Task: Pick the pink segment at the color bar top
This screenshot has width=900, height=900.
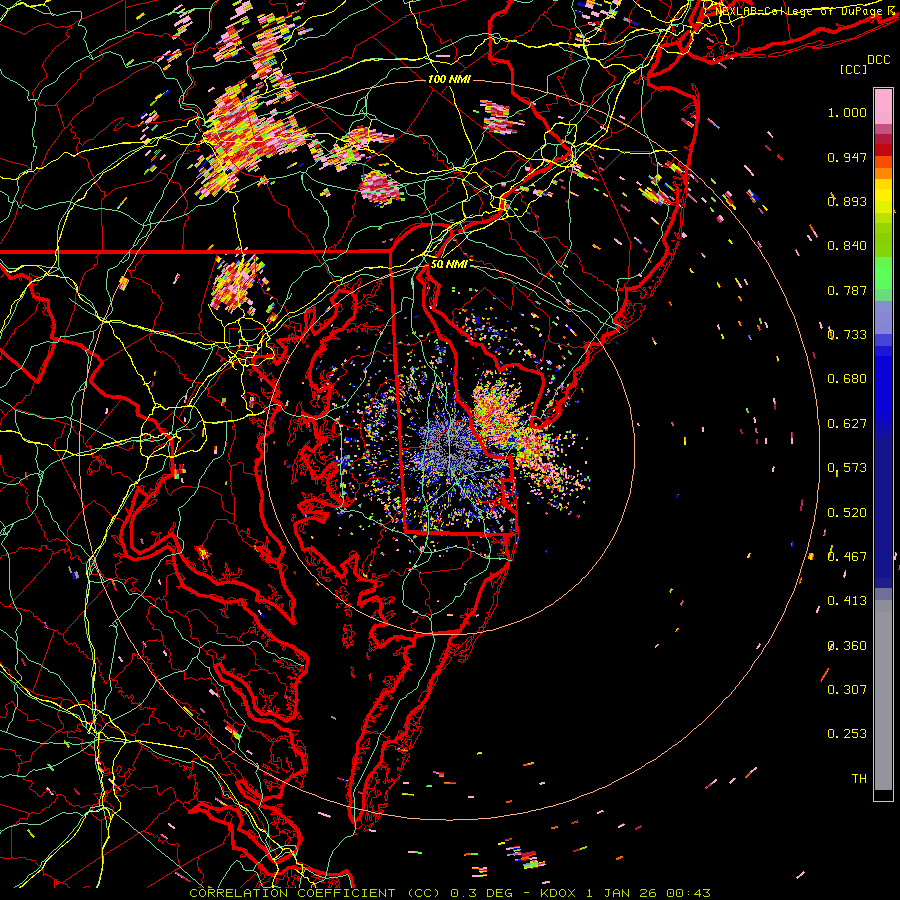Action: pos(883,106)
